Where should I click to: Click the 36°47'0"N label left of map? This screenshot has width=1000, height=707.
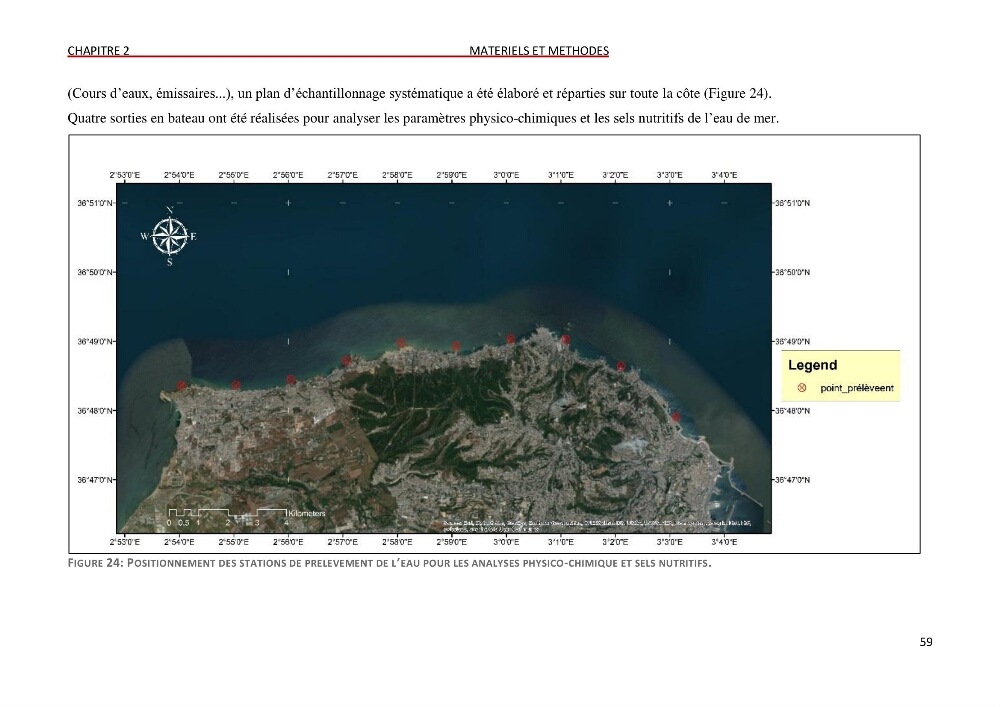95,479
